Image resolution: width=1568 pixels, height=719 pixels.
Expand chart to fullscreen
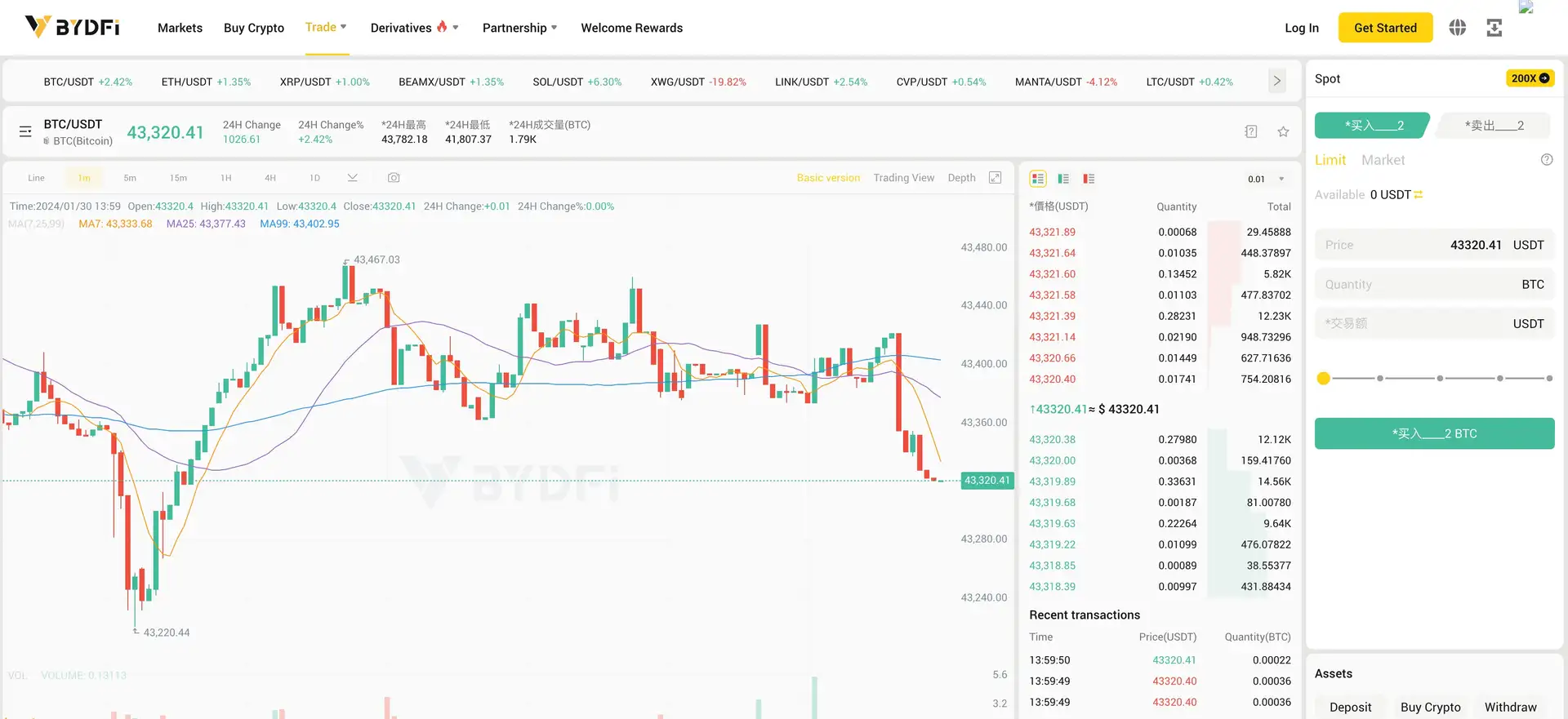[x=995, y=178]
